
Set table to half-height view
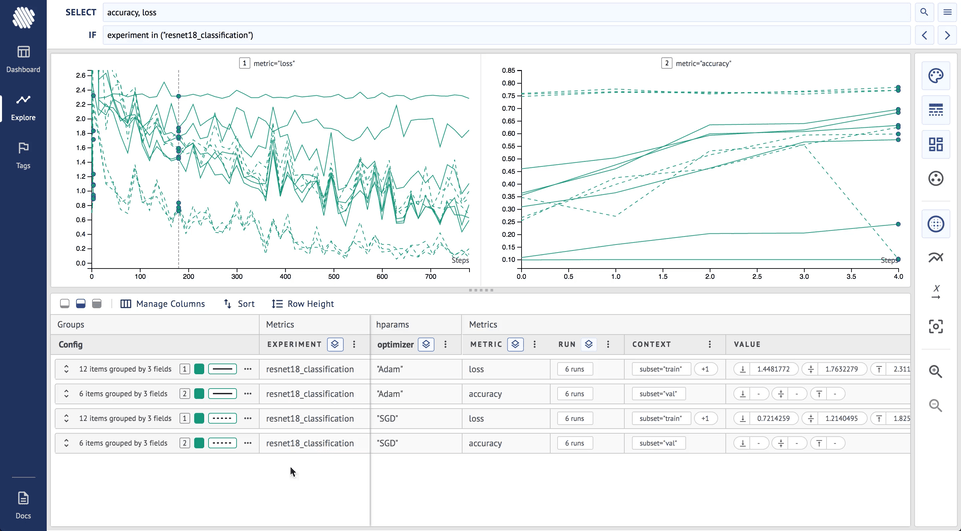click(80, 304)
